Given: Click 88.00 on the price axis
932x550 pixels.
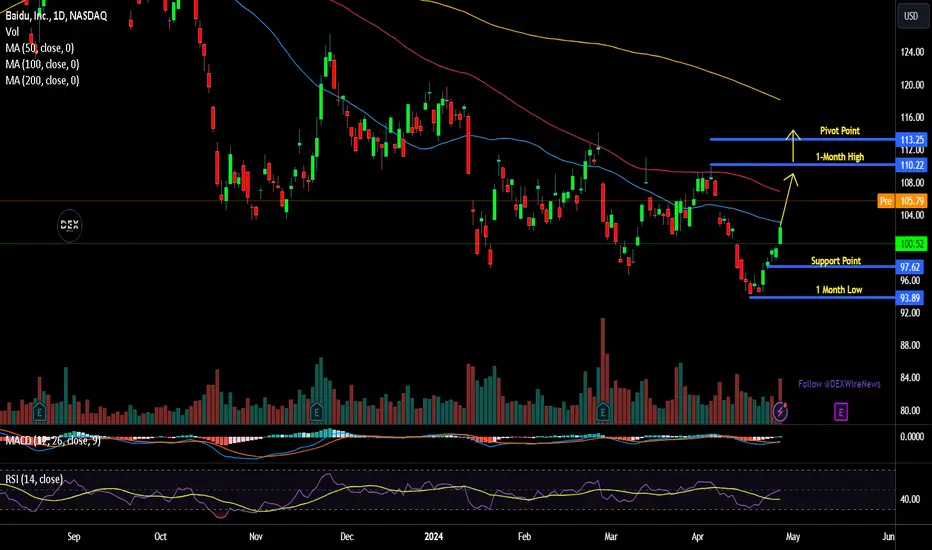Looking at the screenshot, I should click(x=912, y=345).
